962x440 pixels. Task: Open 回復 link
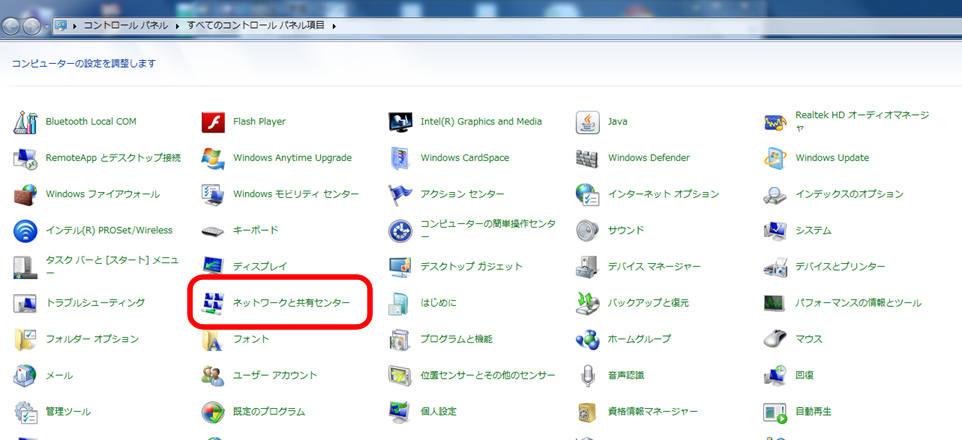(x=804, y=376)
